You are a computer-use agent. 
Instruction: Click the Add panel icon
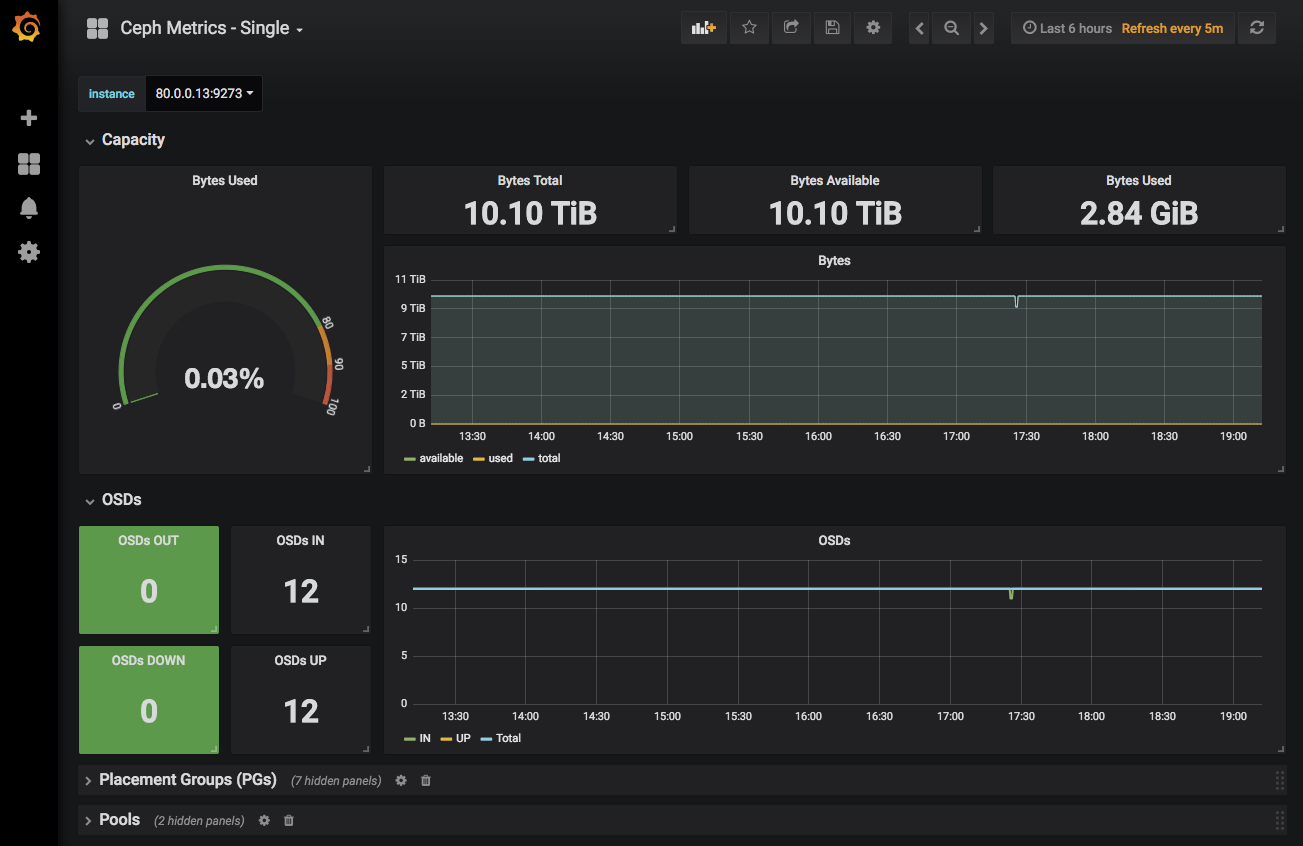click(704, 28)
